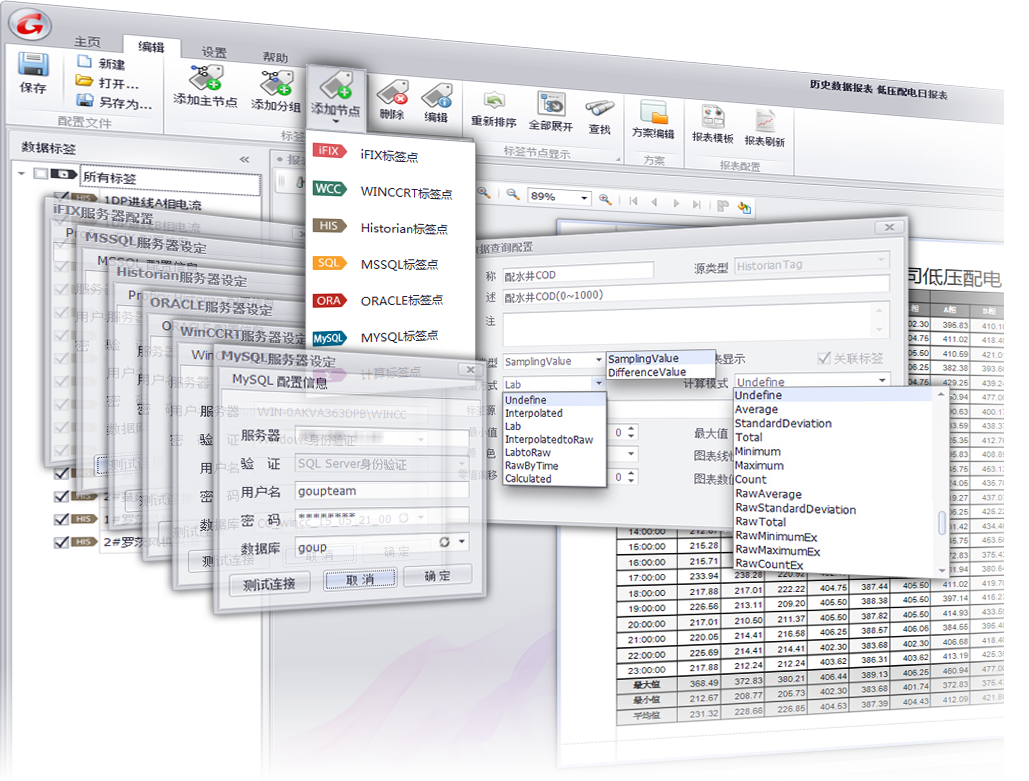Open the 89% zoom level dropdown
Image resolution: width=1029 pixels, height=781 pixels.
(583, 197)
